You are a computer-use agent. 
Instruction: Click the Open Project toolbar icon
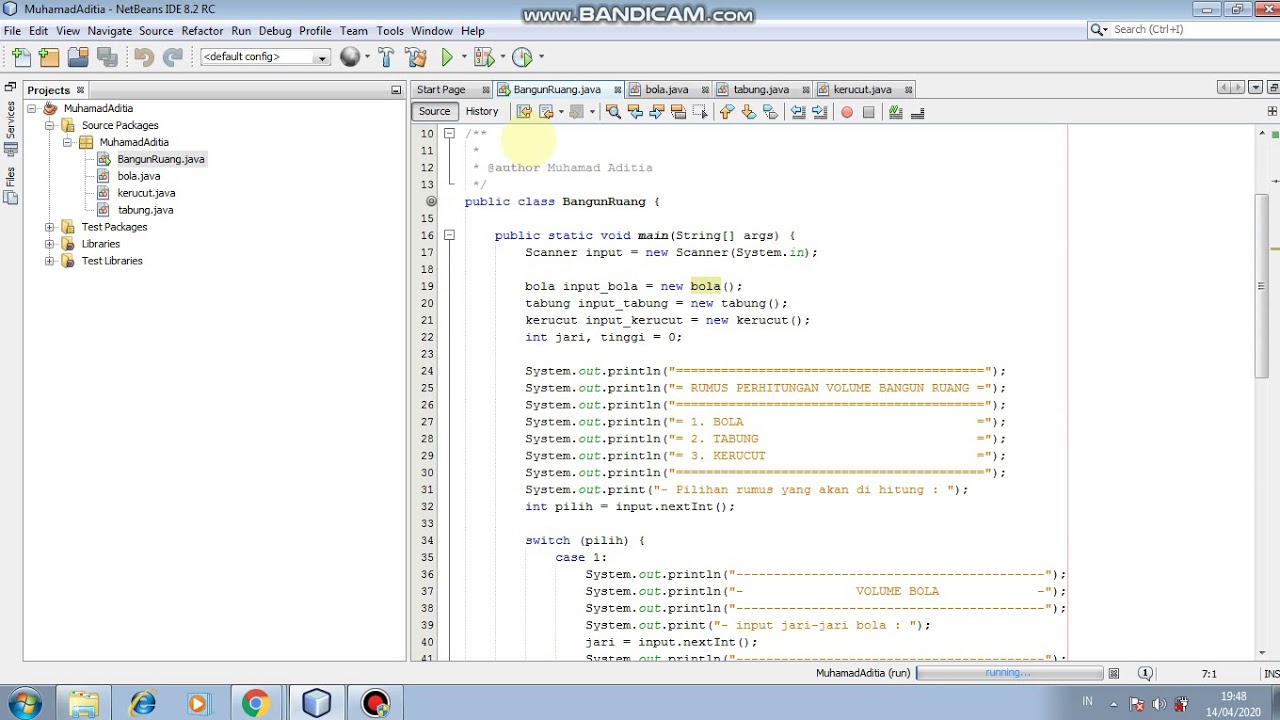click(x=78, y=58)
